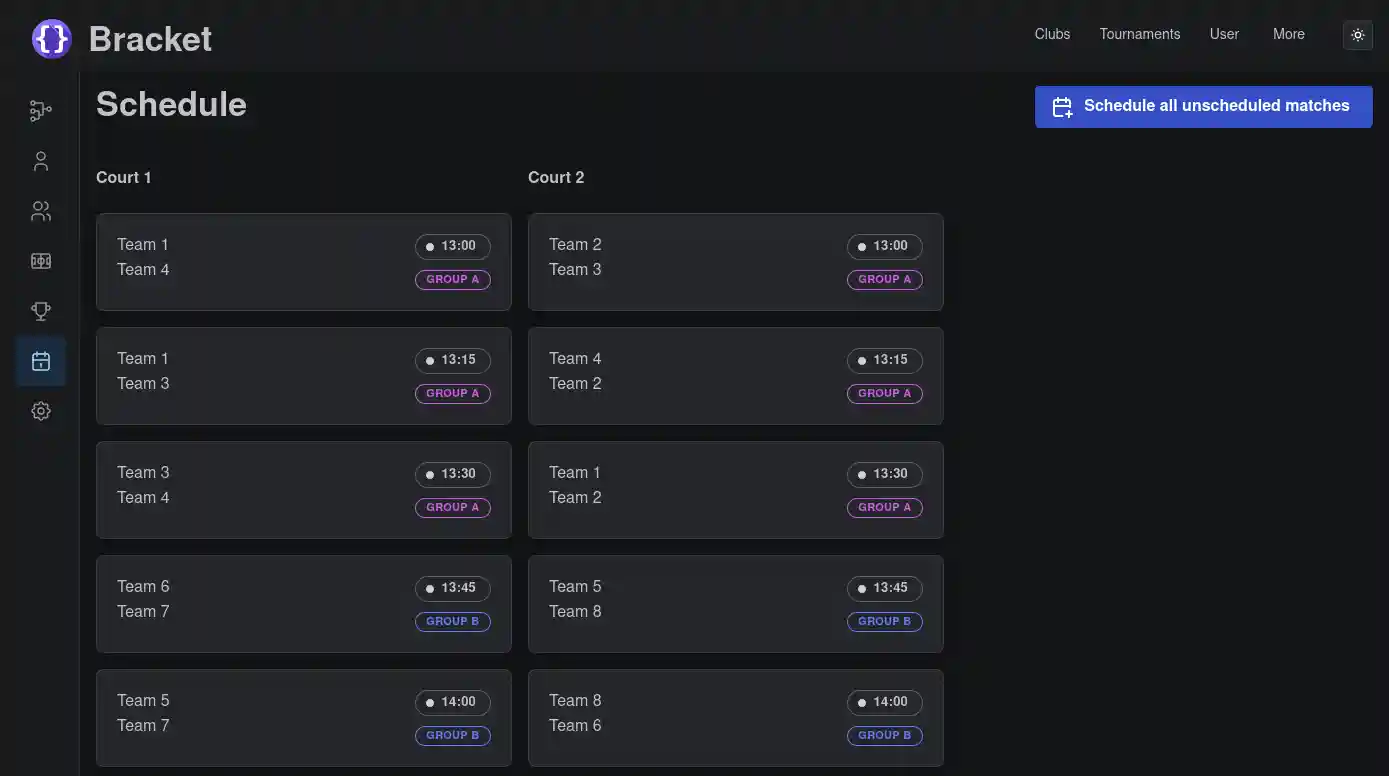
Task: Click the Bracket title link
Action: 150,39
